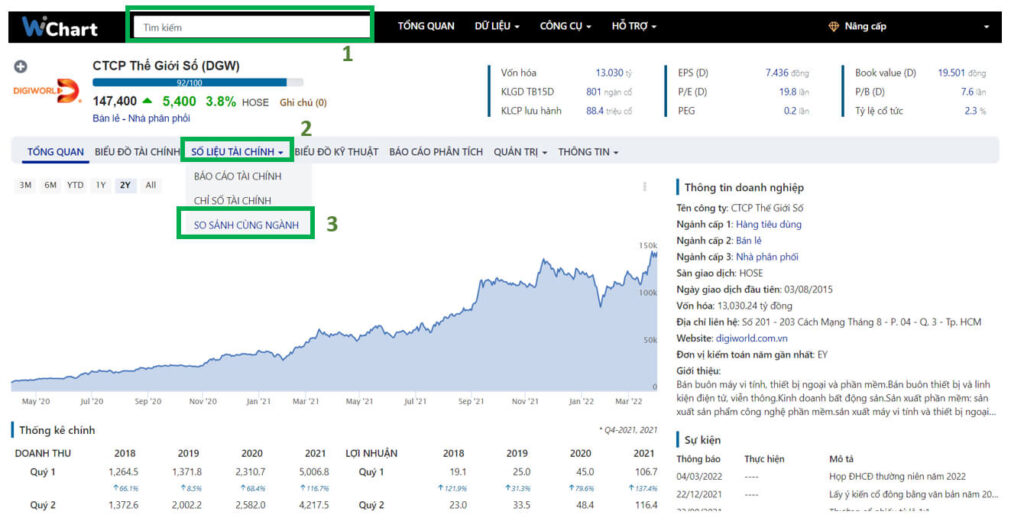
Task: Open the QUẢN TRỊ dropdown tab
Action: click(520, 152)
